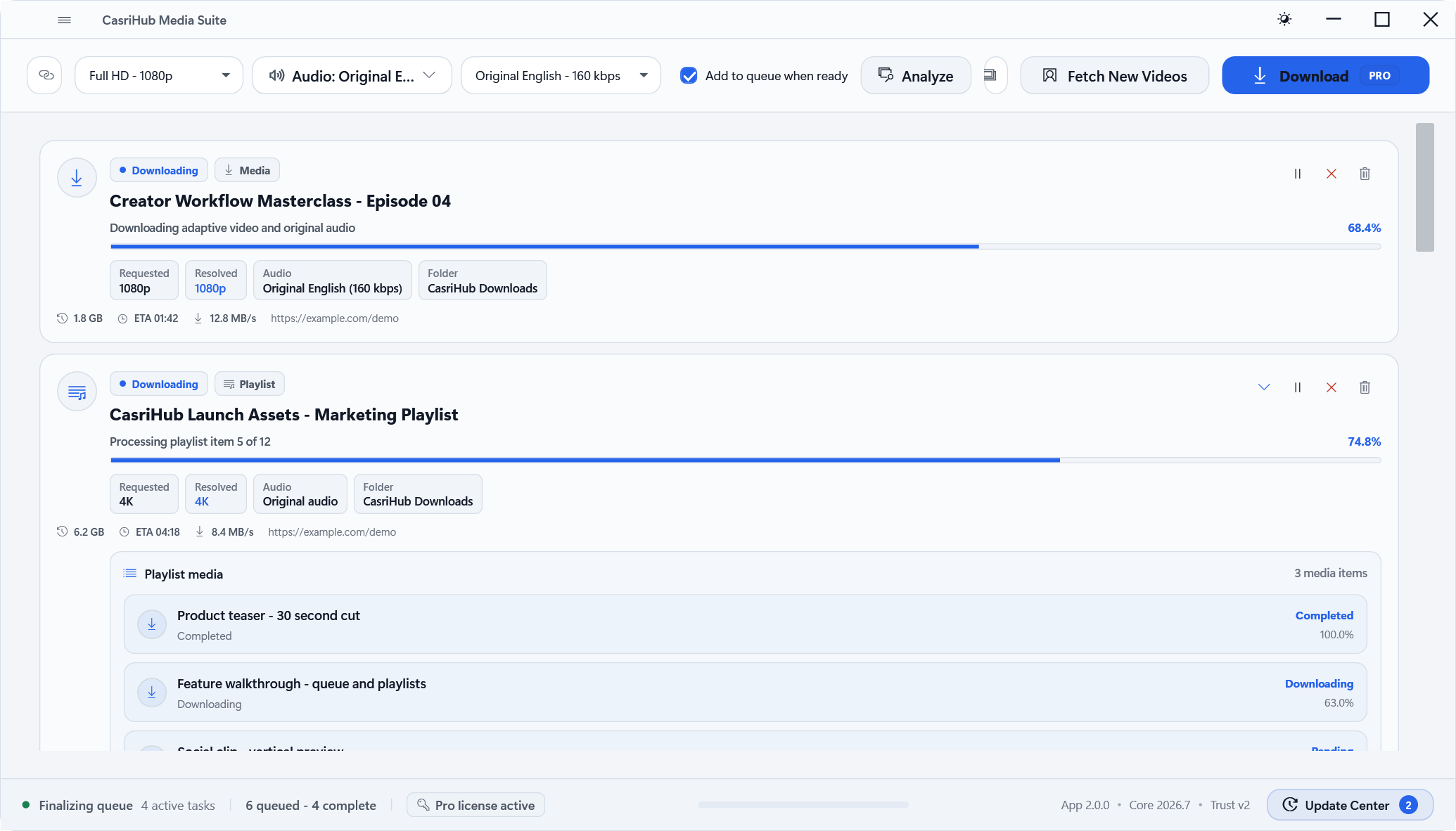This screenshot has width=1456, height=831.
Task: Click the Playlist media list icon
Action: pyautogui.click(x=129, y=574)
